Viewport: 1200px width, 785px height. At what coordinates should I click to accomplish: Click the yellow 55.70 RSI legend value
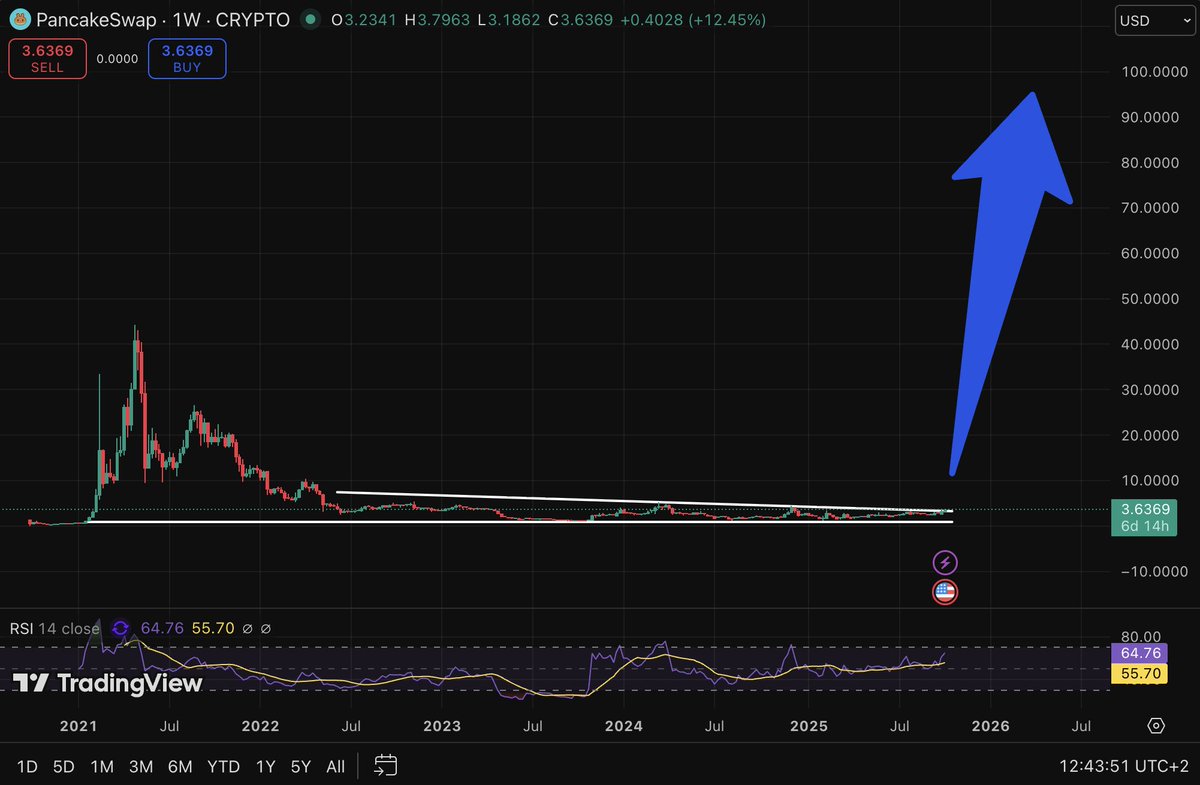pos(212,628)
